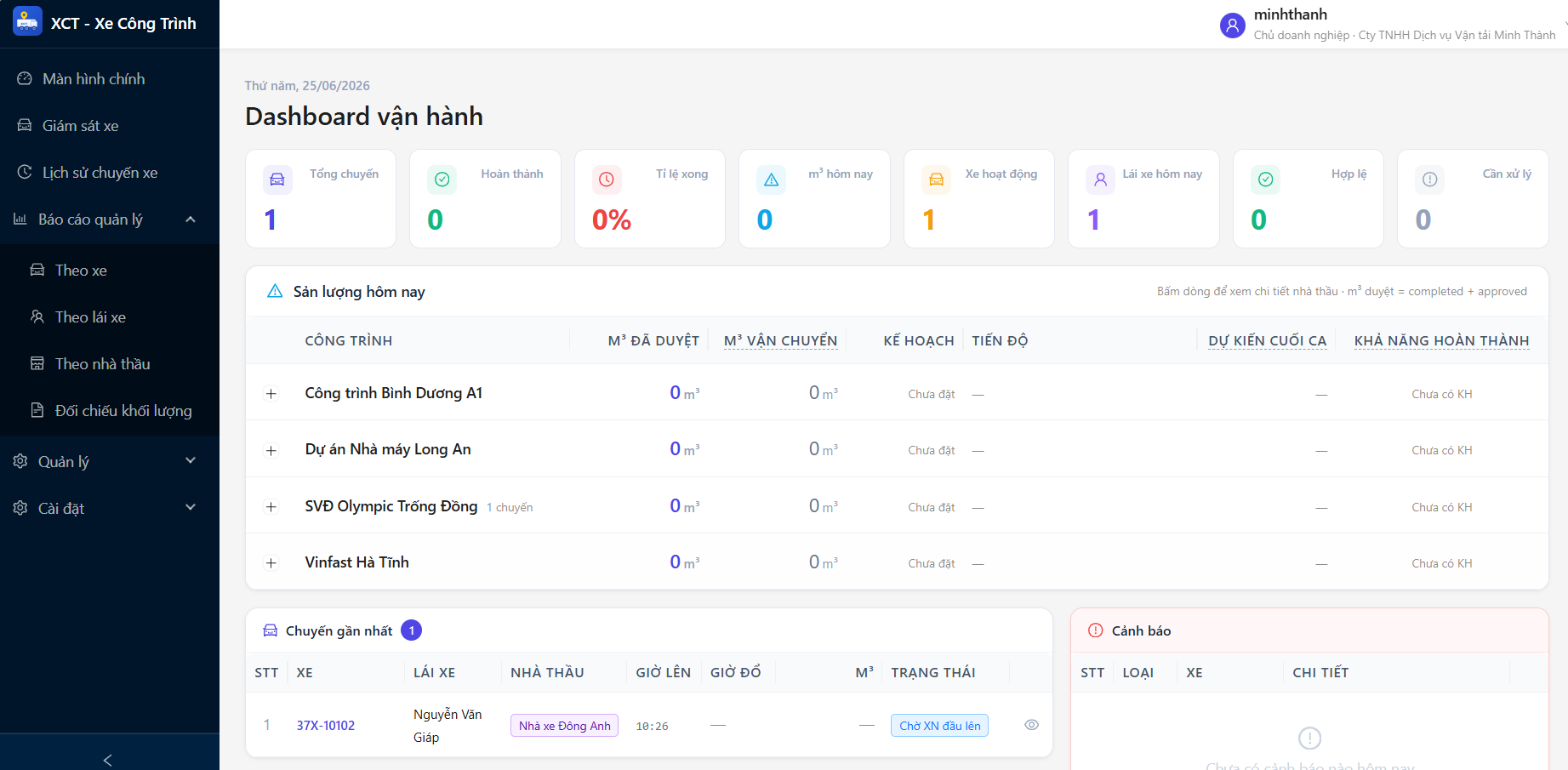Click the date Thứ năm, 25/06/2026

(307, 86)
